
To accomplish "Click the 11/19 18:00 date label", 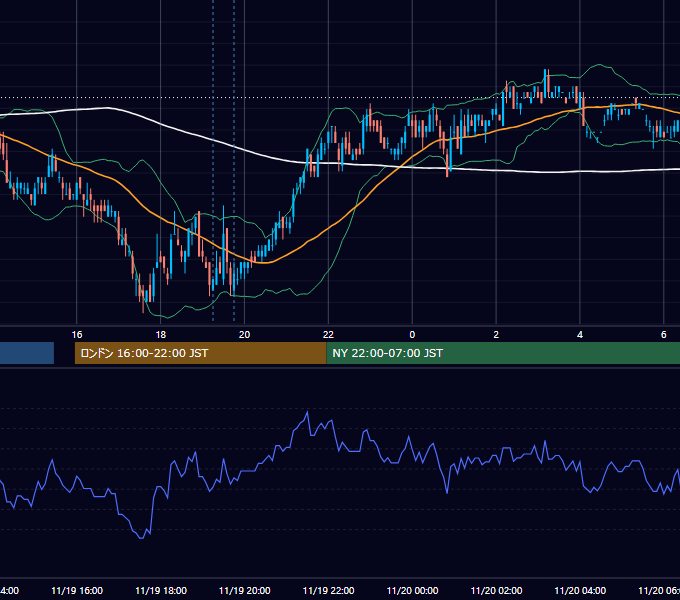I will click(x=161, y=591).
